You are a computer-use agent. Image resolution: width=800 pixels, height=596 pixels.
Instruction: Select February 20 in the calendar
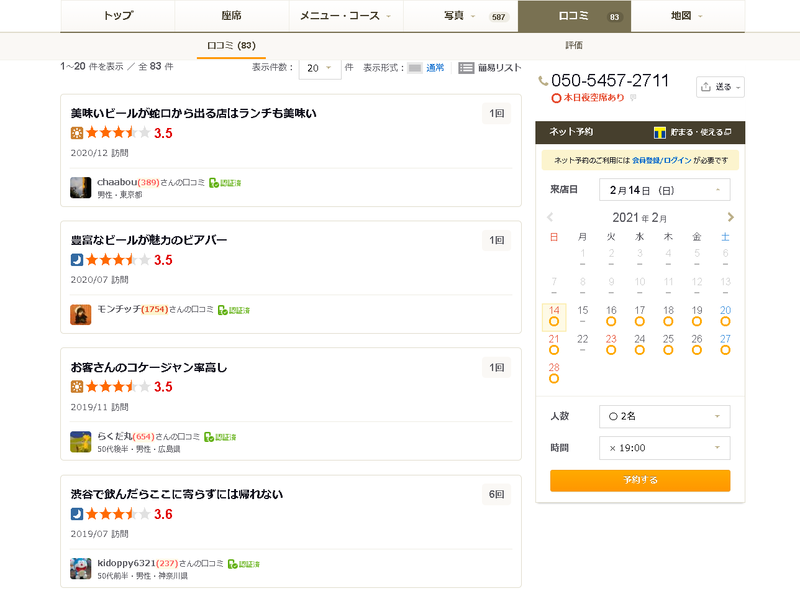click(726, 316)
